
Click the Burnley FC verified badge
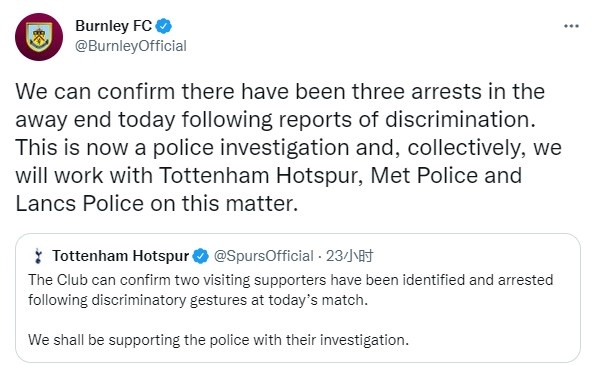[x=164, y=26]
